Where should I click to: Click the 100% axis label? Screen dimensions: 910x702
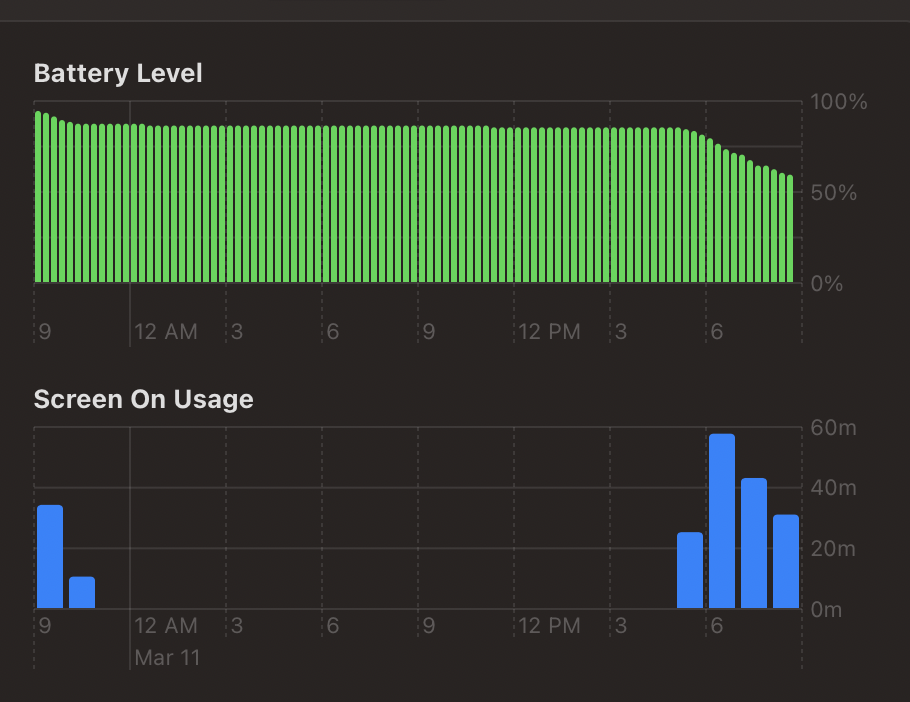839,102
